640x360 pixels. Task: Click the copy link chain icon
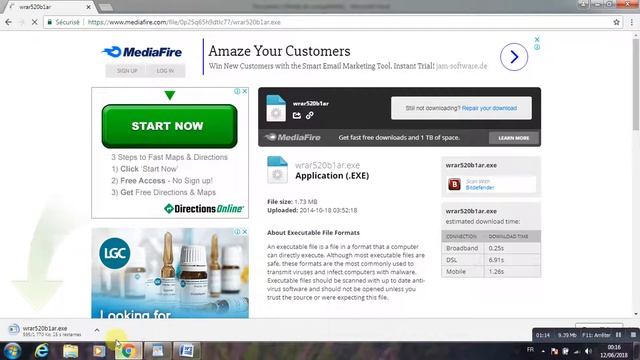pos(310,116)
